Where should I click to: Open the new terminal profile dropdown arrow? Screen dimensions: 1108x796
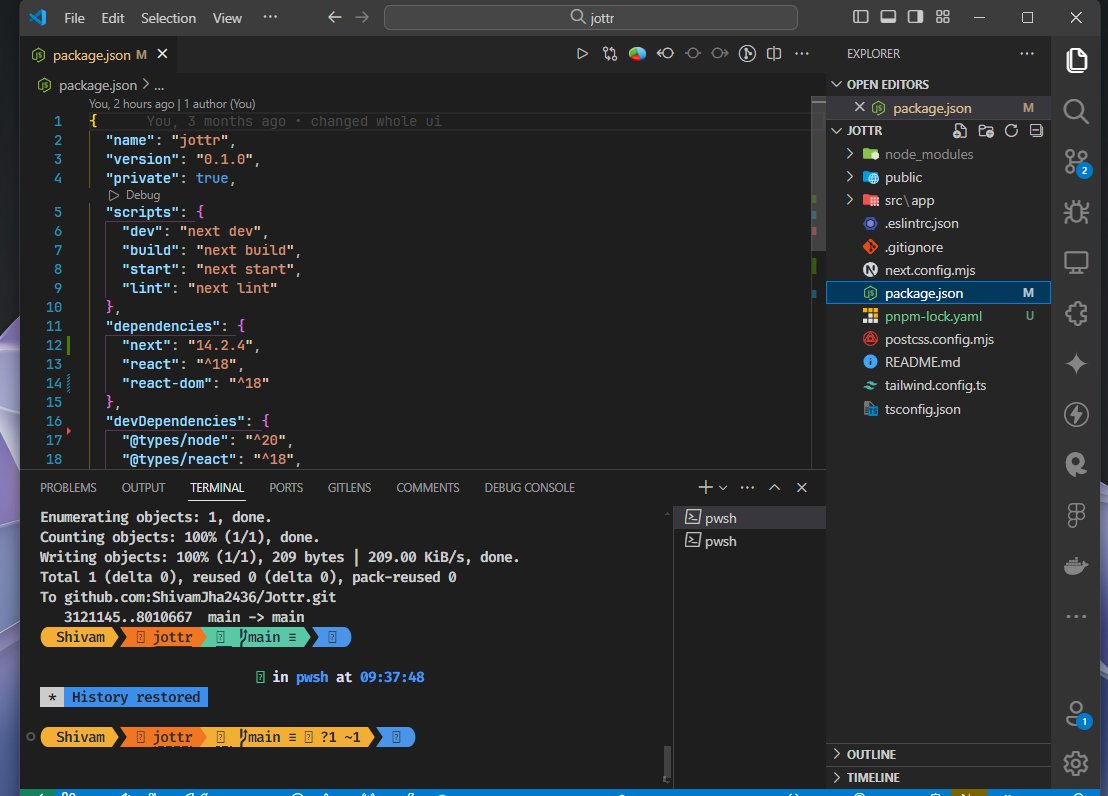pos(723,488)
